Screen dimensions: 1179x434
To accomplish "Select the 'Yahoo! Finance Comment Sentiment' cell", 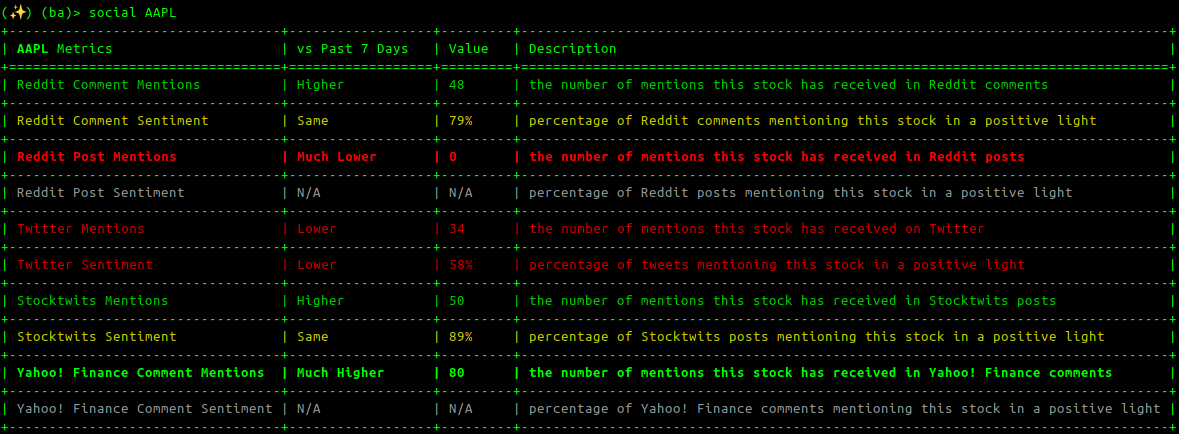I will pyautogui.click(x=144, y=409).
